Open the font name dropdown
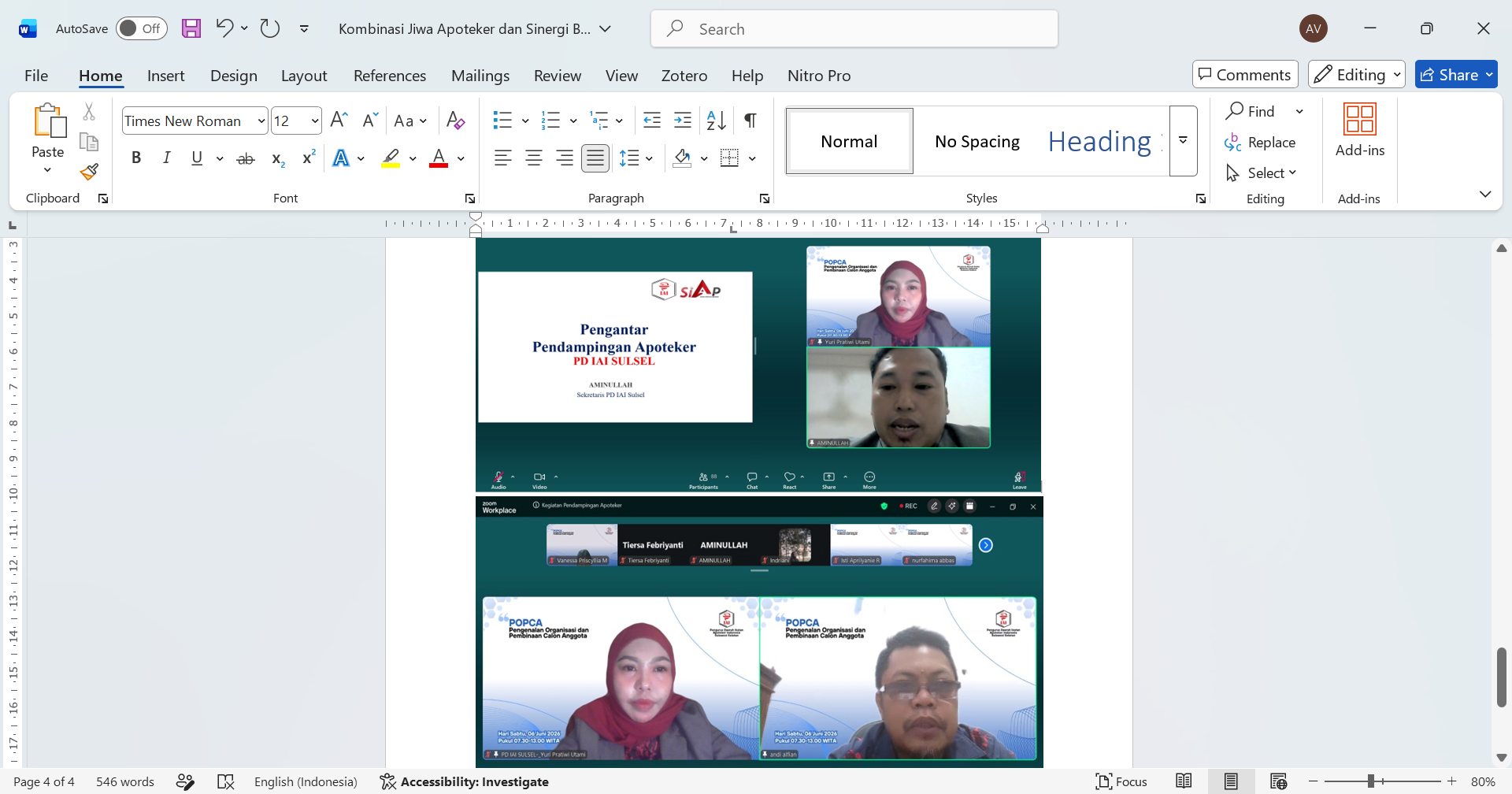 click(x=261, y=121)
